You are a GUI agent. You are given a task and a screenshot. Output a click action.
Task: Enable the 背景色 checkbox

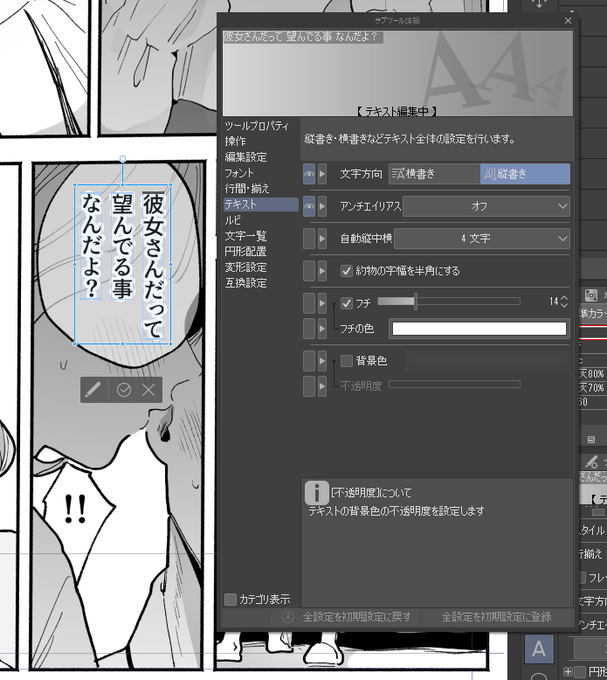coord(346,361)
